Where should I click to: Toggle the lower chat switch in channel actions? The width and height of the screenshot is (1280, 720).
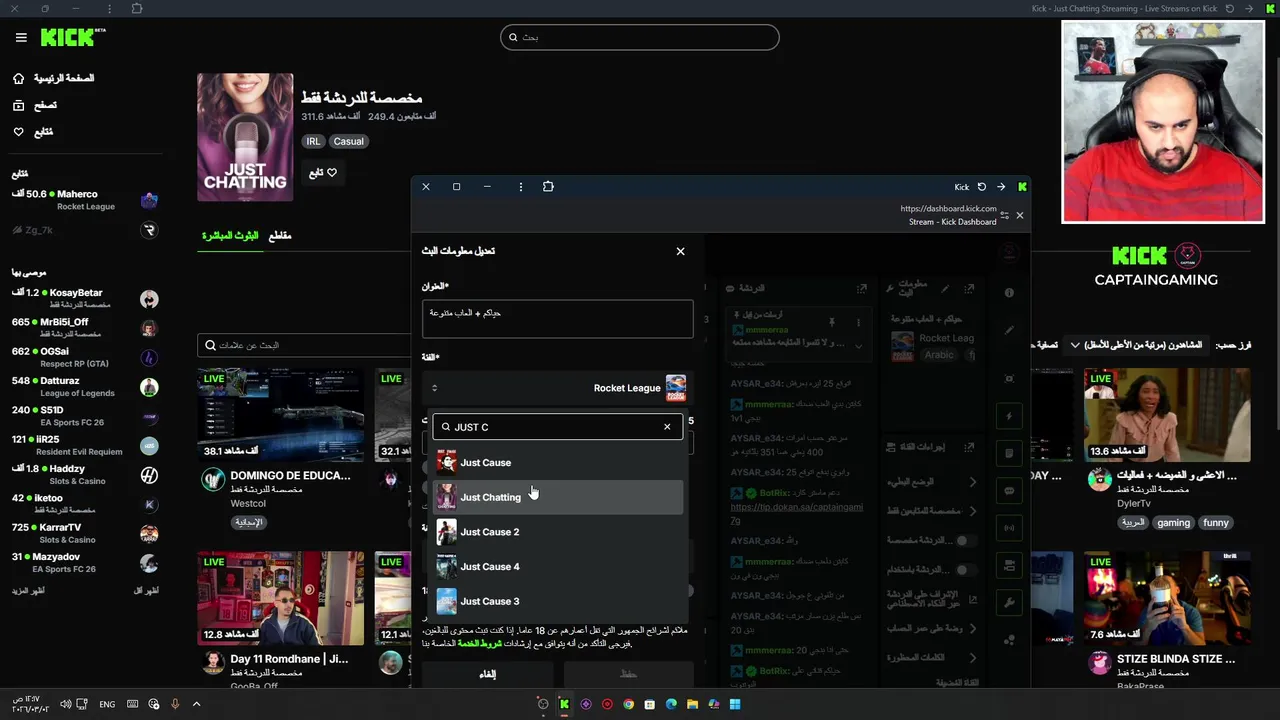962,569
